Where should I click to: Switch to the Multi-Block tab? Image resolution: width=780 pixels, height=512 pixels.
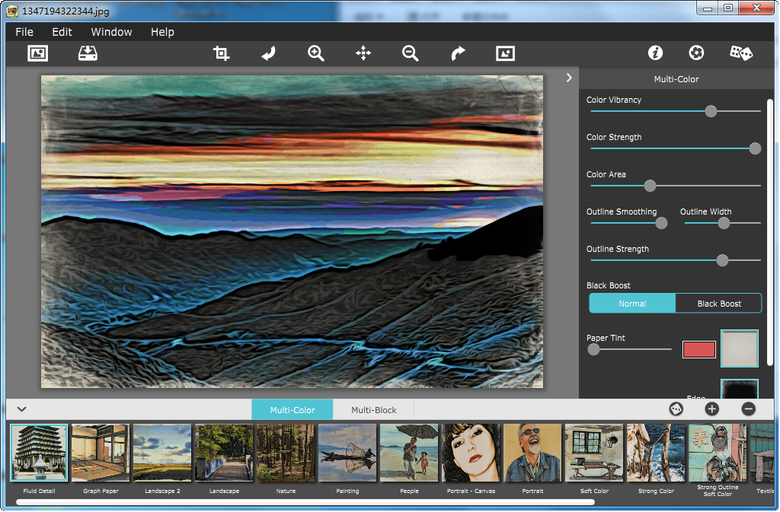(x=373, y=410)
